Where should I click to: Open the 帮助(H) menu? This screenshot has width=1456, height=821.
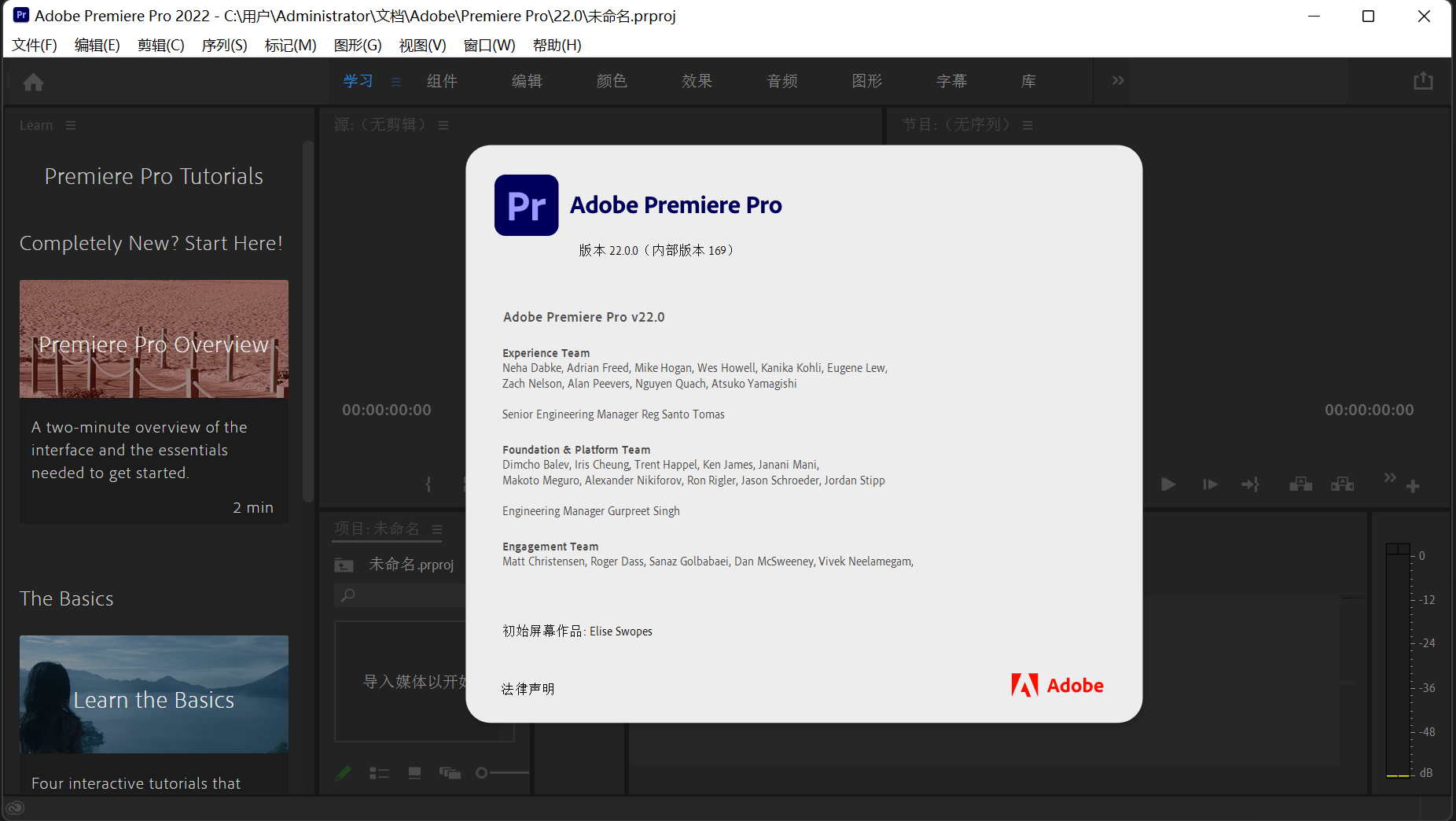click(557, 45)
